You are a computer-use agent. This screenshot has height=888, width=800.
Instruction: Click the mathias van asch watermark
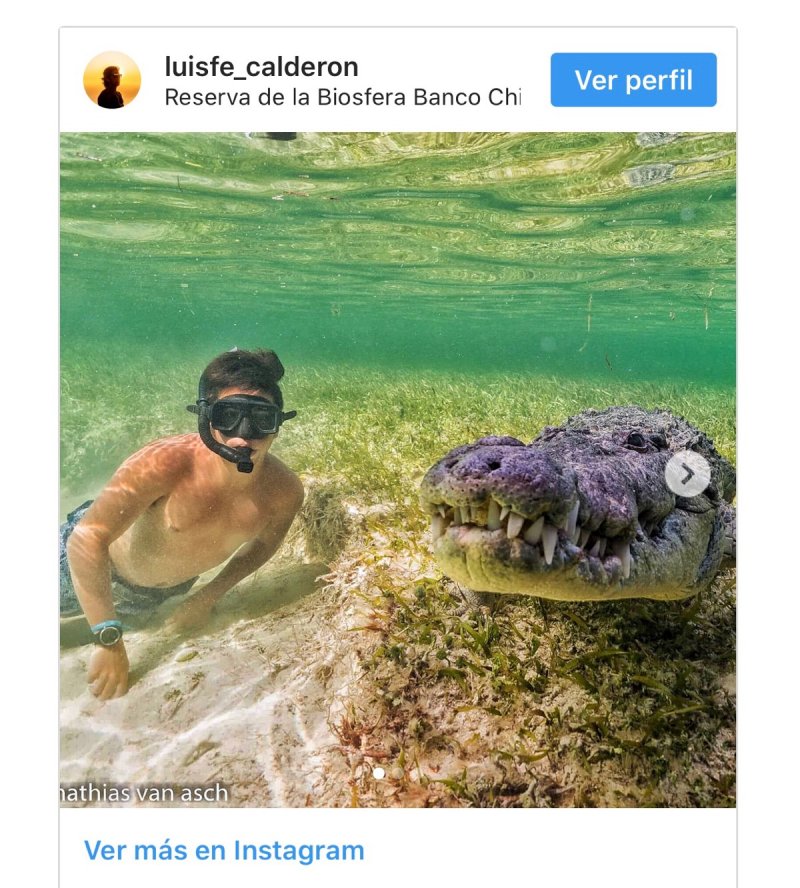(x=144, y=793)
